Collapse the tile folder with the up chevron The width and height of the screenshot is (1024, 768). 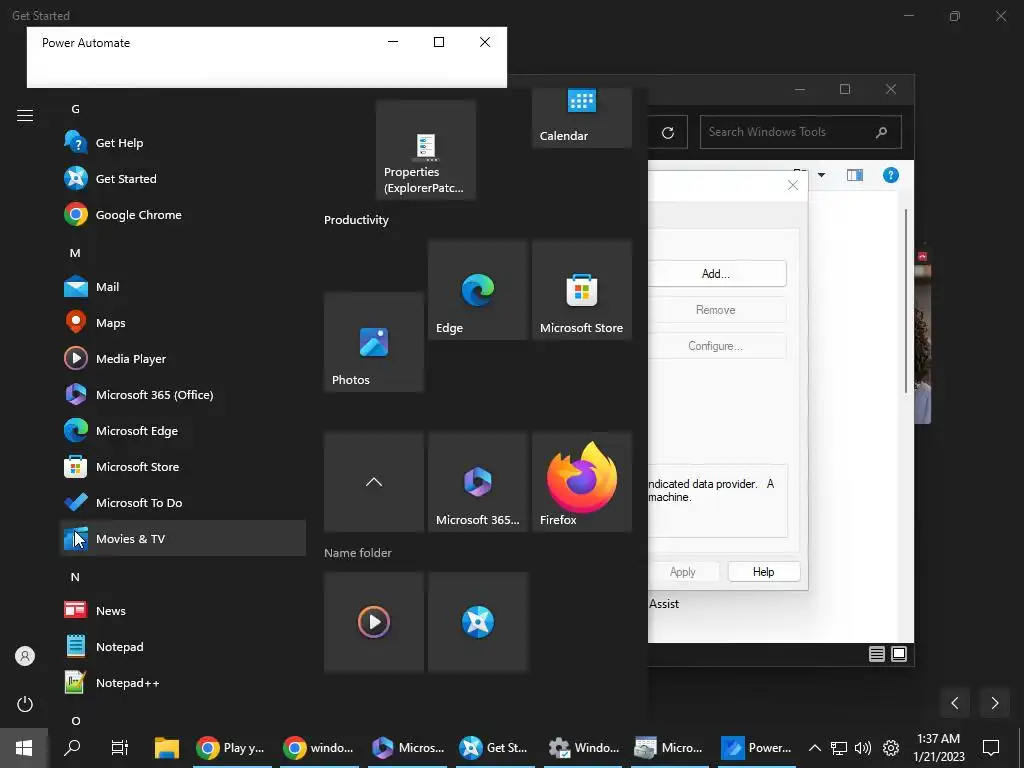[374, 482]
